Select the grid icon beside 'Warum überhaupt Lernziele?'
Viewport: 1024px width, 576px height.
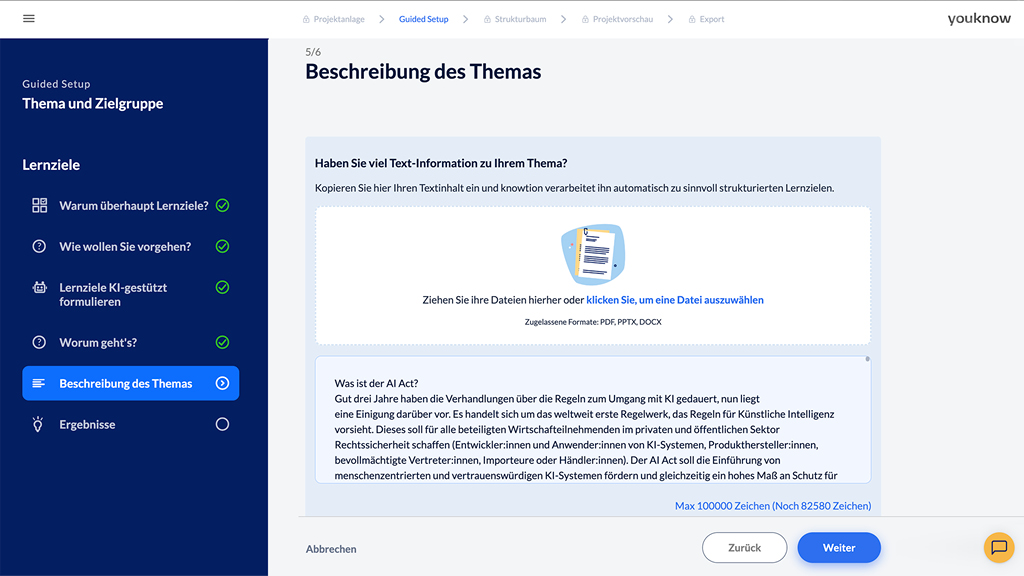tap(37, 205)
